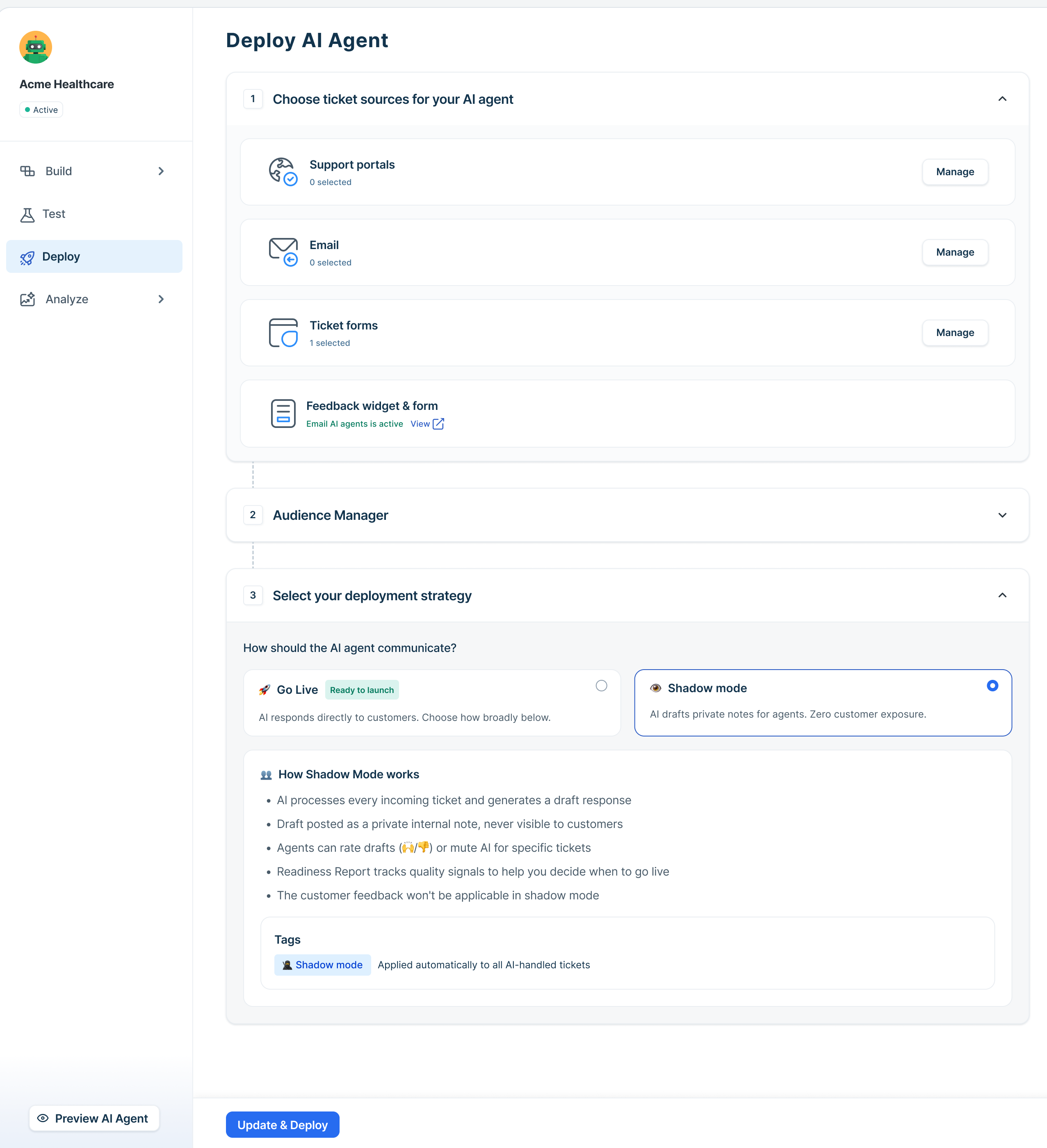
Task: Click the Applied automatically to all AI-handled tickets text
Action: pos(484,965)
